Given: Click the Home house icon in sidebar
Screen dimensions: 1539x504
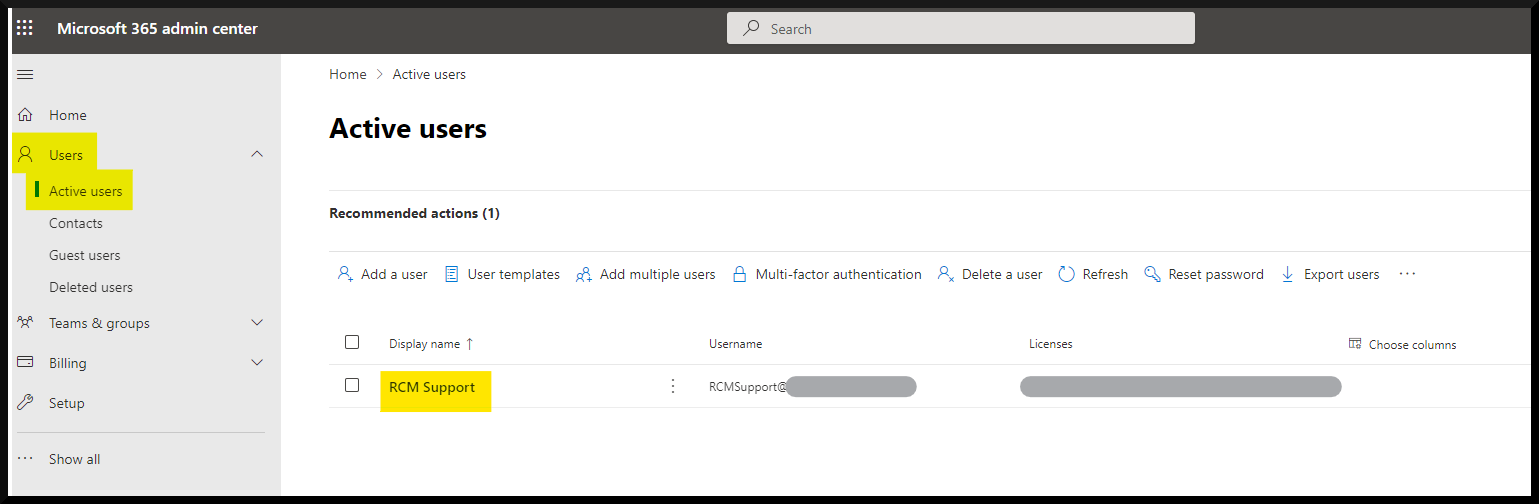Looking at the screenshot, I should [x=26, y=115].
